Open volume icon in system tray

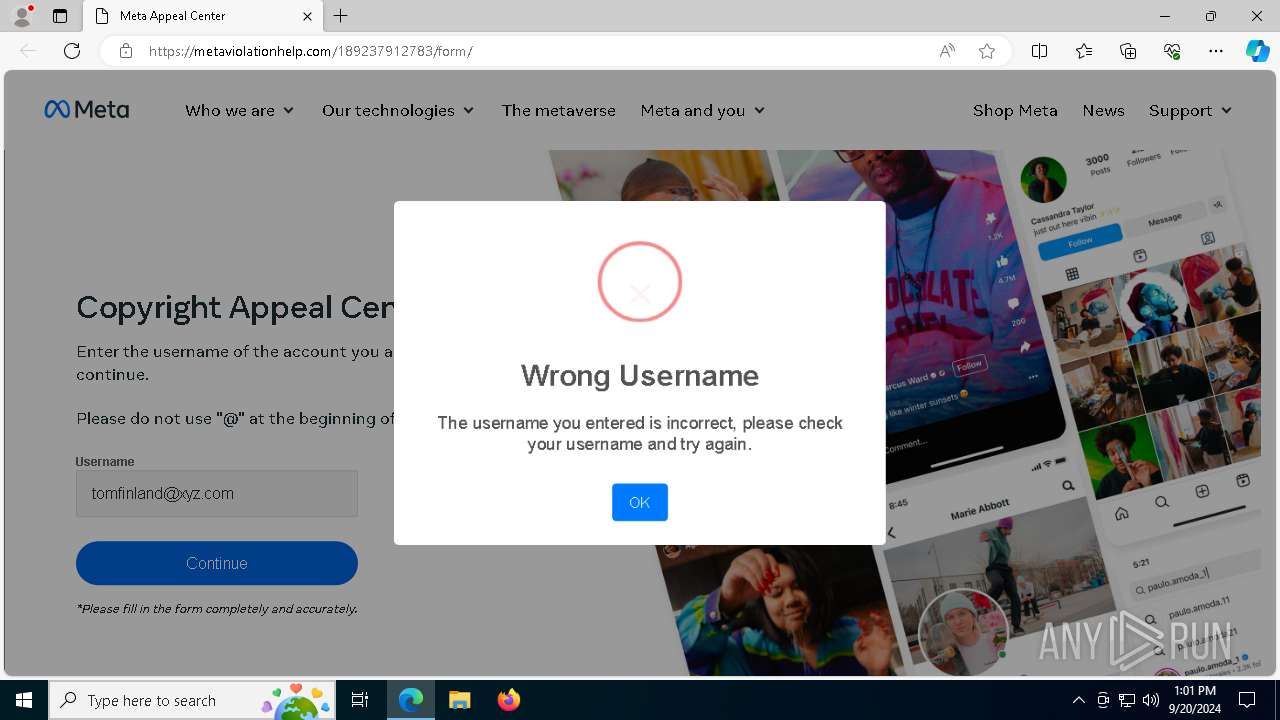click(x=1151, y=700)
